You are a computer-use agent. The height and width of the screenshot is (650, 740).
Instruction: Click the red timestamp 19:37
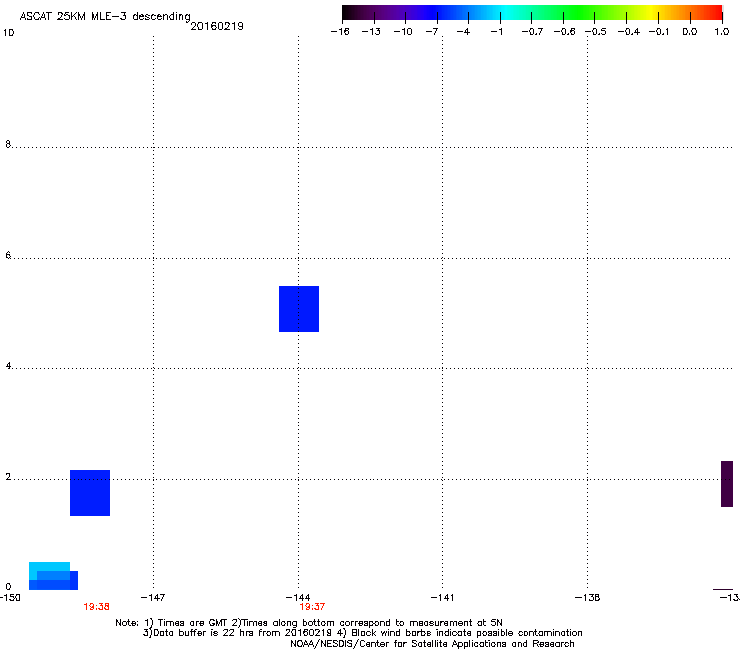tap(312, 607)
